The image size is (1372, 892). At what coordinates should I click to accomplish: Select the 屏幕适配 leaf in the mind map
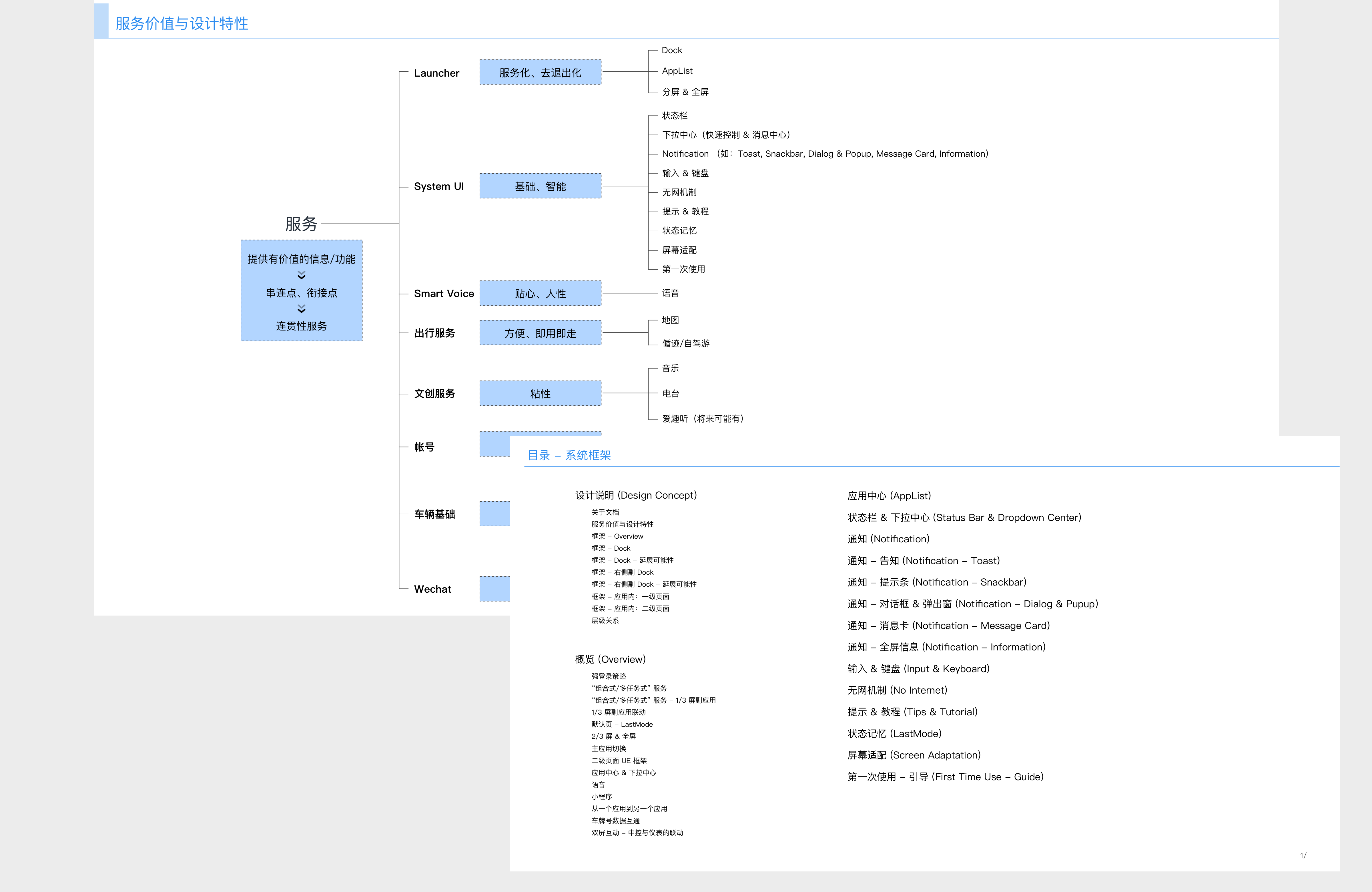pyautogui.click(x=679, y=250)
